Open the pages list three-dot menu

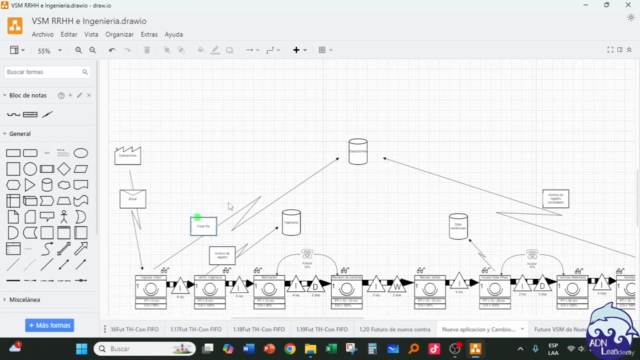pyautogui.click(x=105, y=329)
